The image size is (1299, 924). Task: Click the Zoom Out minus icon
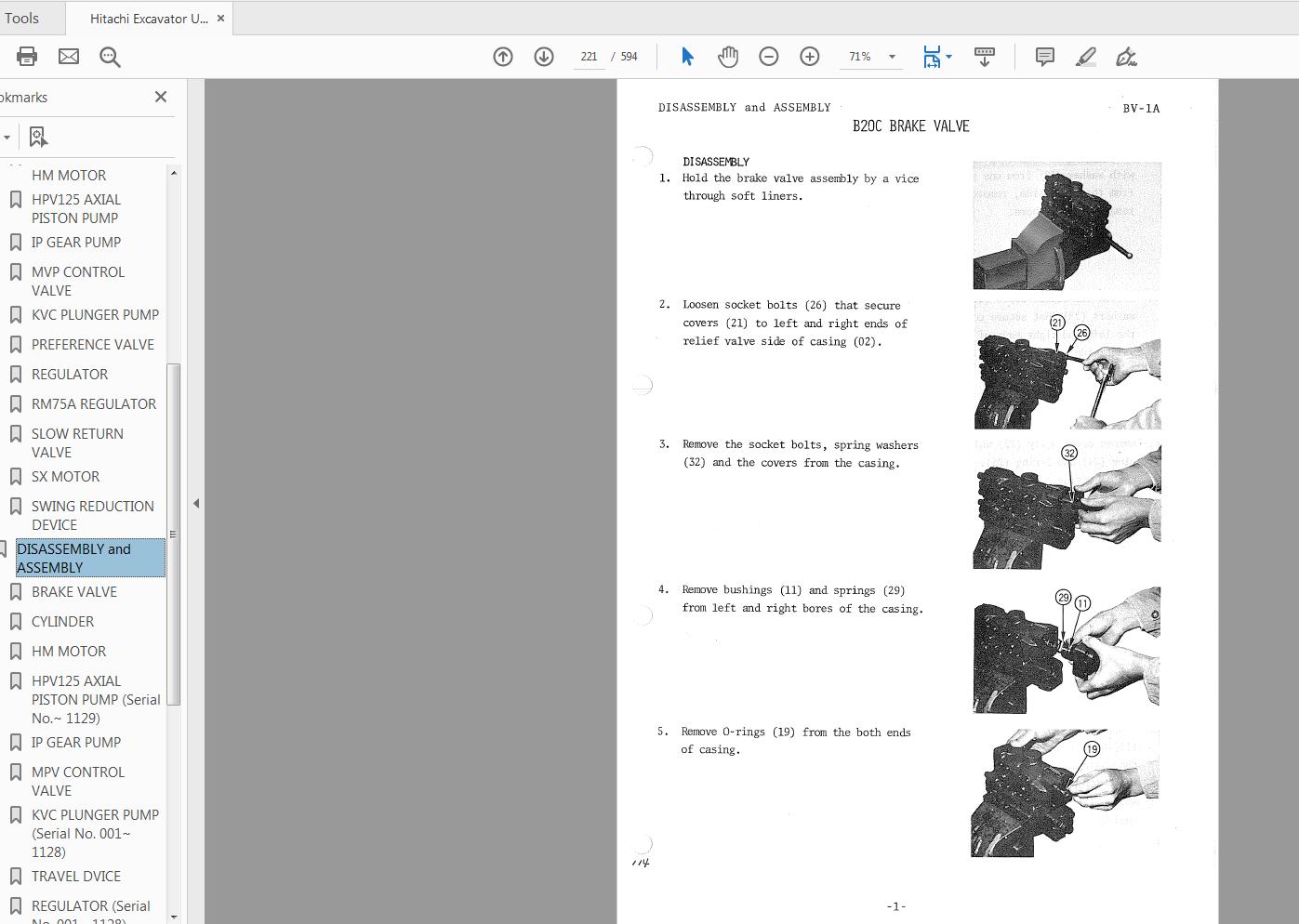[x=768, y=57]
